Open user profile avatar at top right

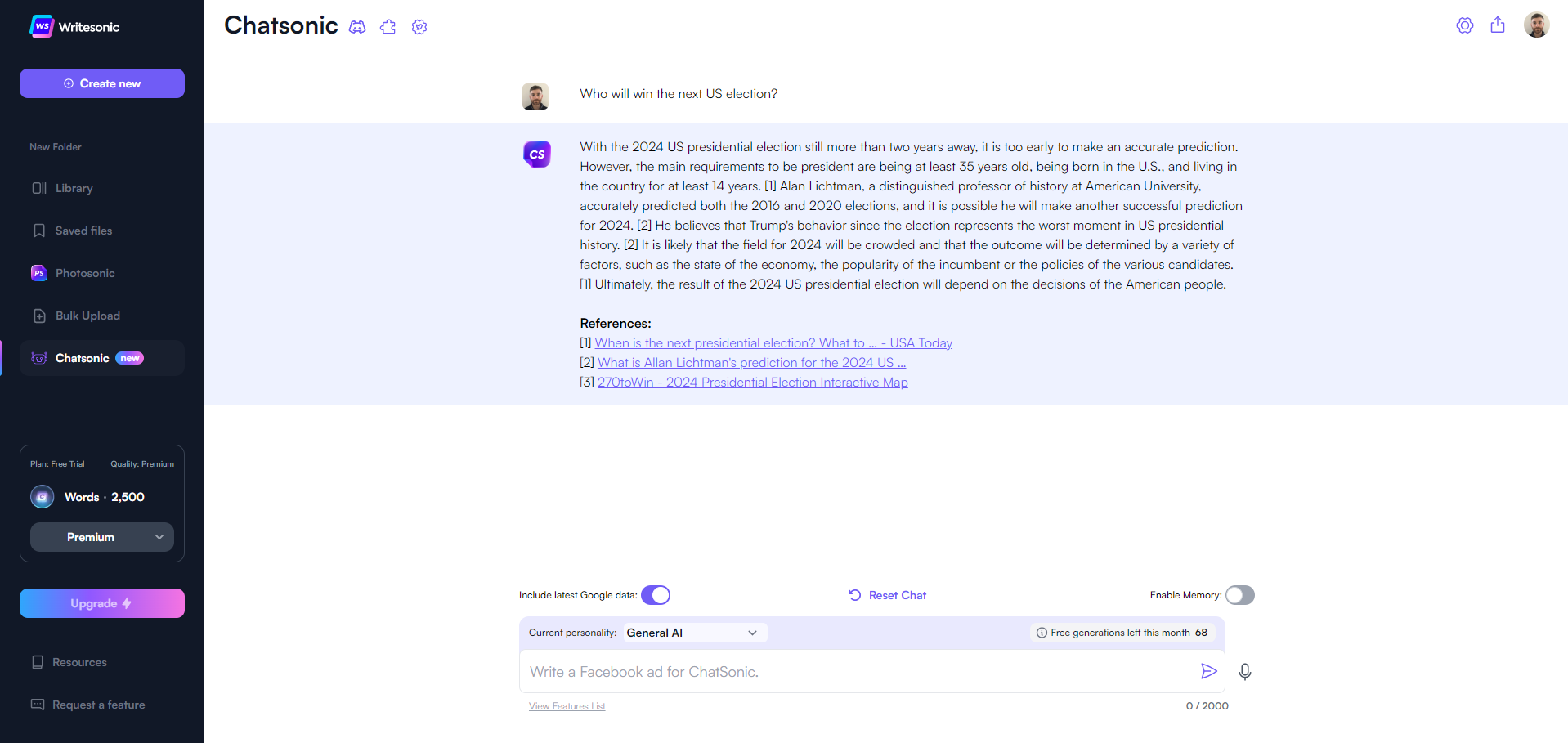tap(1537, 25)
